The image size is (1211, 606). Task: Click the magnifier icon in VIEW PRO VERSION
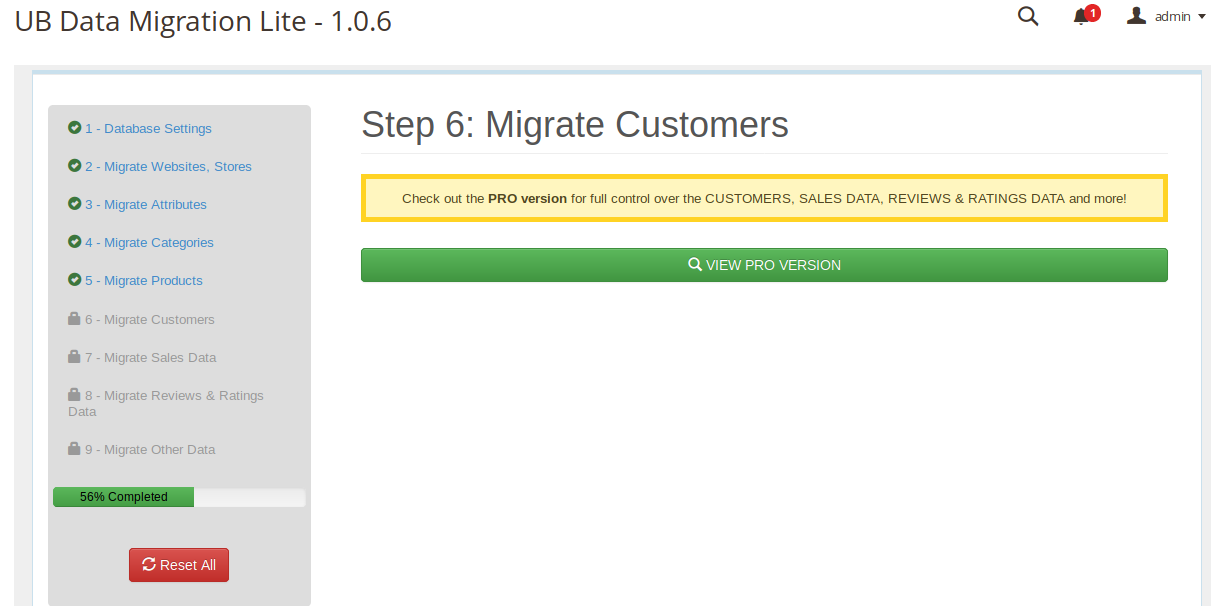pyautogui.click(x=695, y=264)
